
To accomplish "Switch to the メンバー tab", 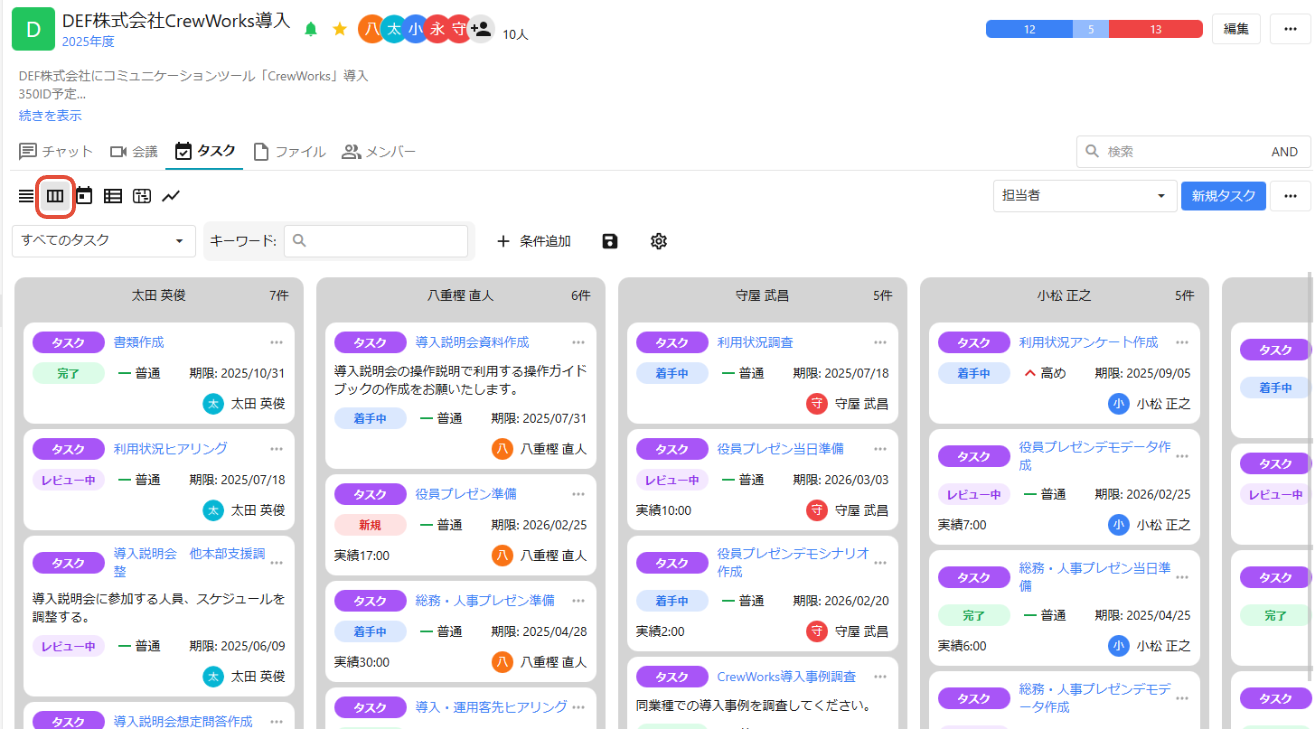I will (x=379, y=152).
